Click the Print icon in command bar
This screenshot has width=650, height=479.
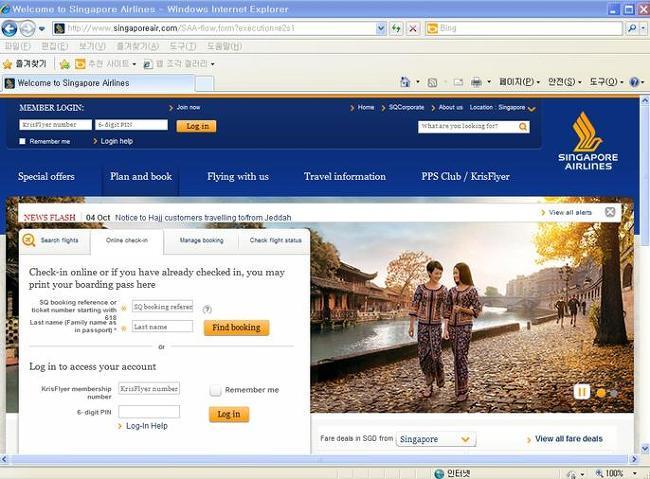click(x=476, y=83)
